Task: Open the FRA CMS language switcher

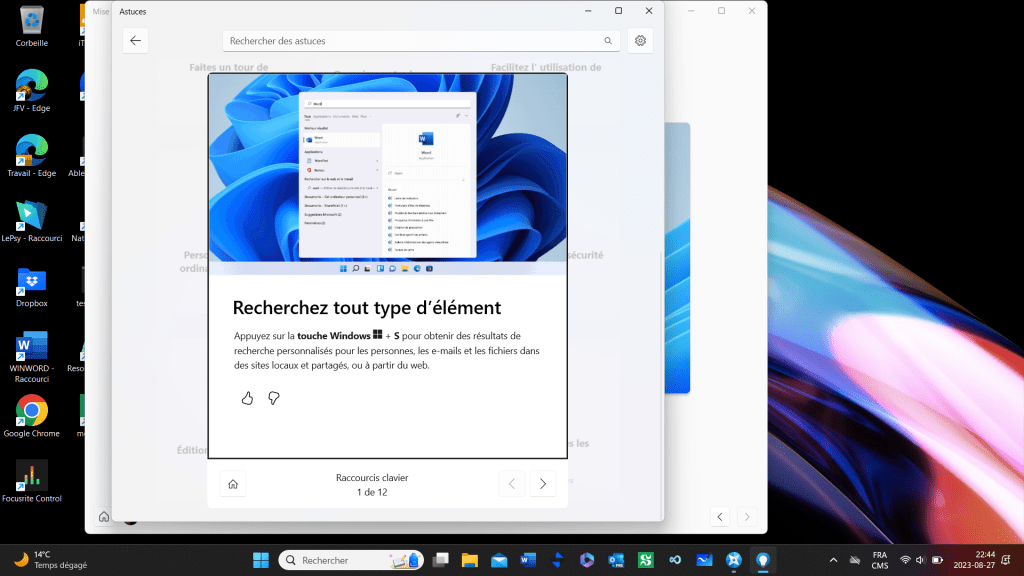Action: click(x=879, y=560)
